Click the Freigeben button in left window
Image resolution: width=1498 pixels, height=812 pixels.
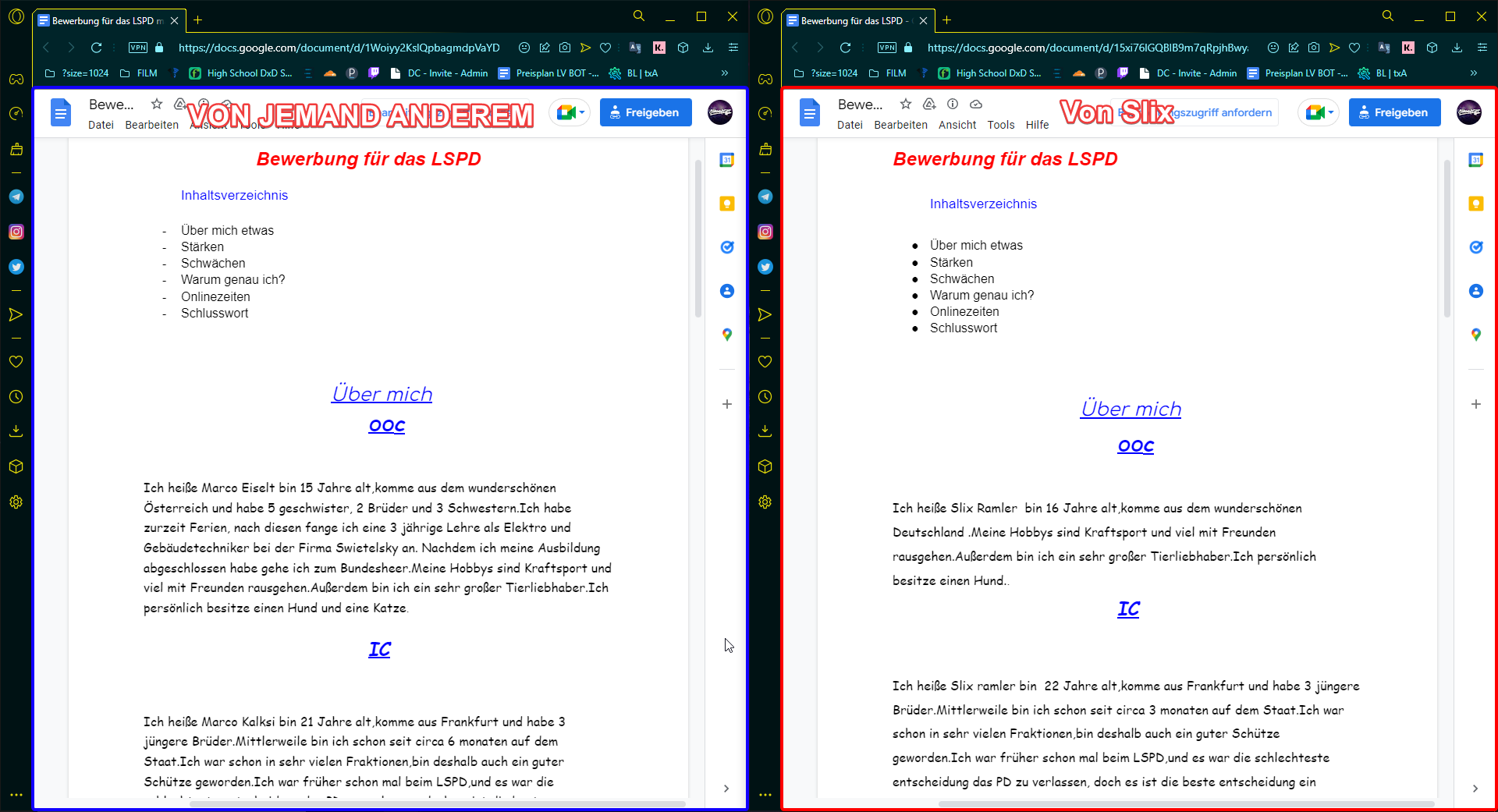[645, 112]
